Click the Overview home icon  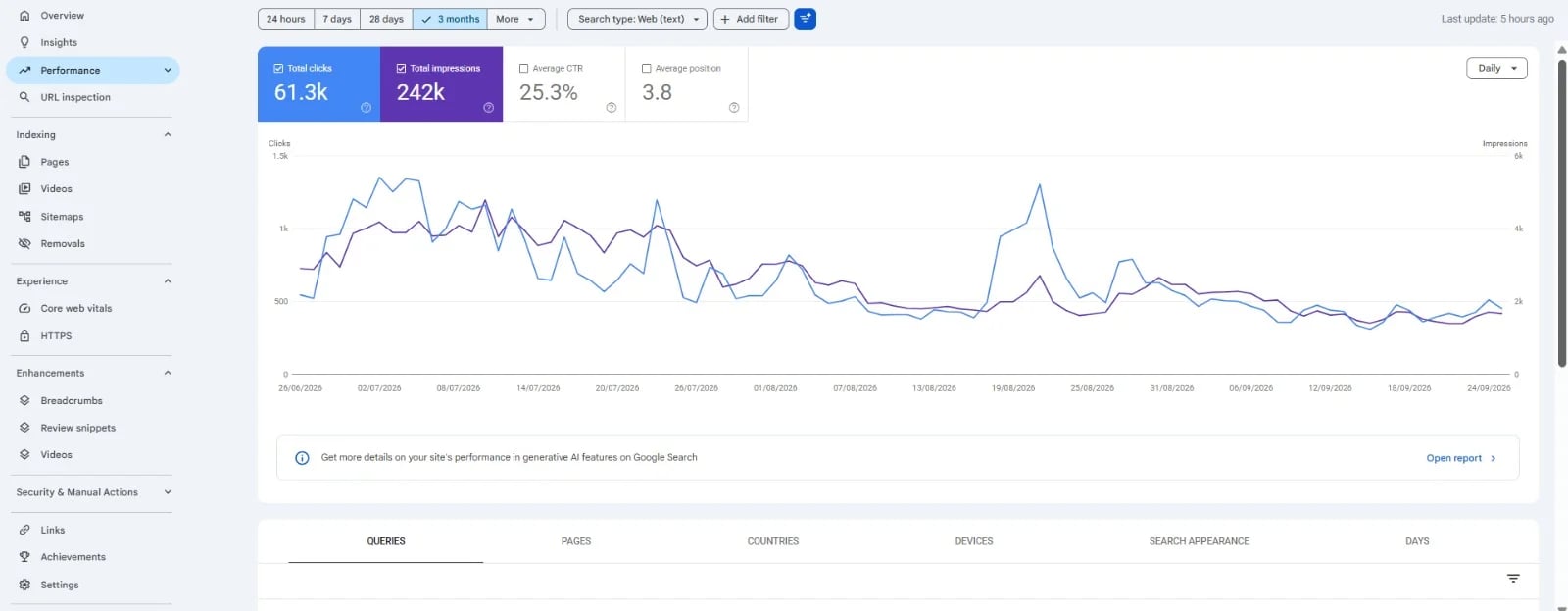coord(24,16)
